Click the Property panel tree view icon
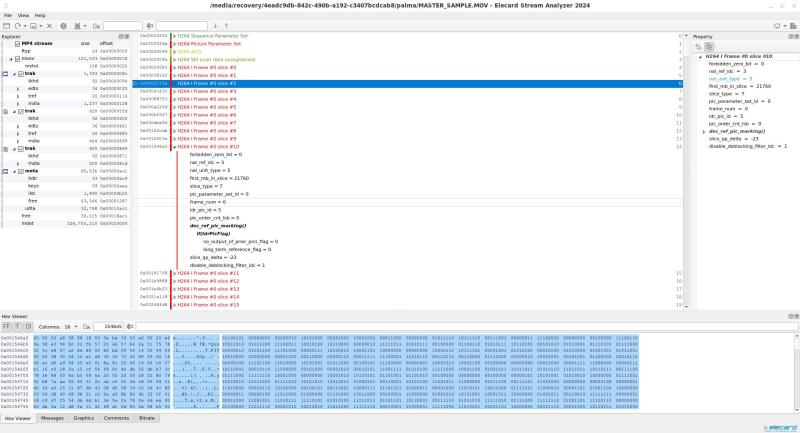The height and width of the screenshot is (433, 800). click(x=709, y=47)
